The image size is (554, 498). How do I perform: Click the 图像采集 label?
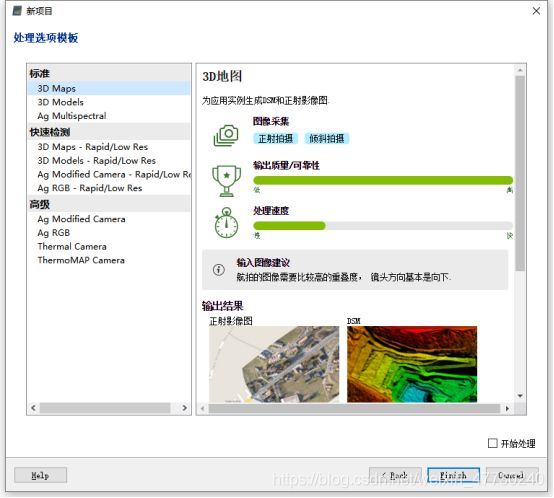(x=271, y=121)
